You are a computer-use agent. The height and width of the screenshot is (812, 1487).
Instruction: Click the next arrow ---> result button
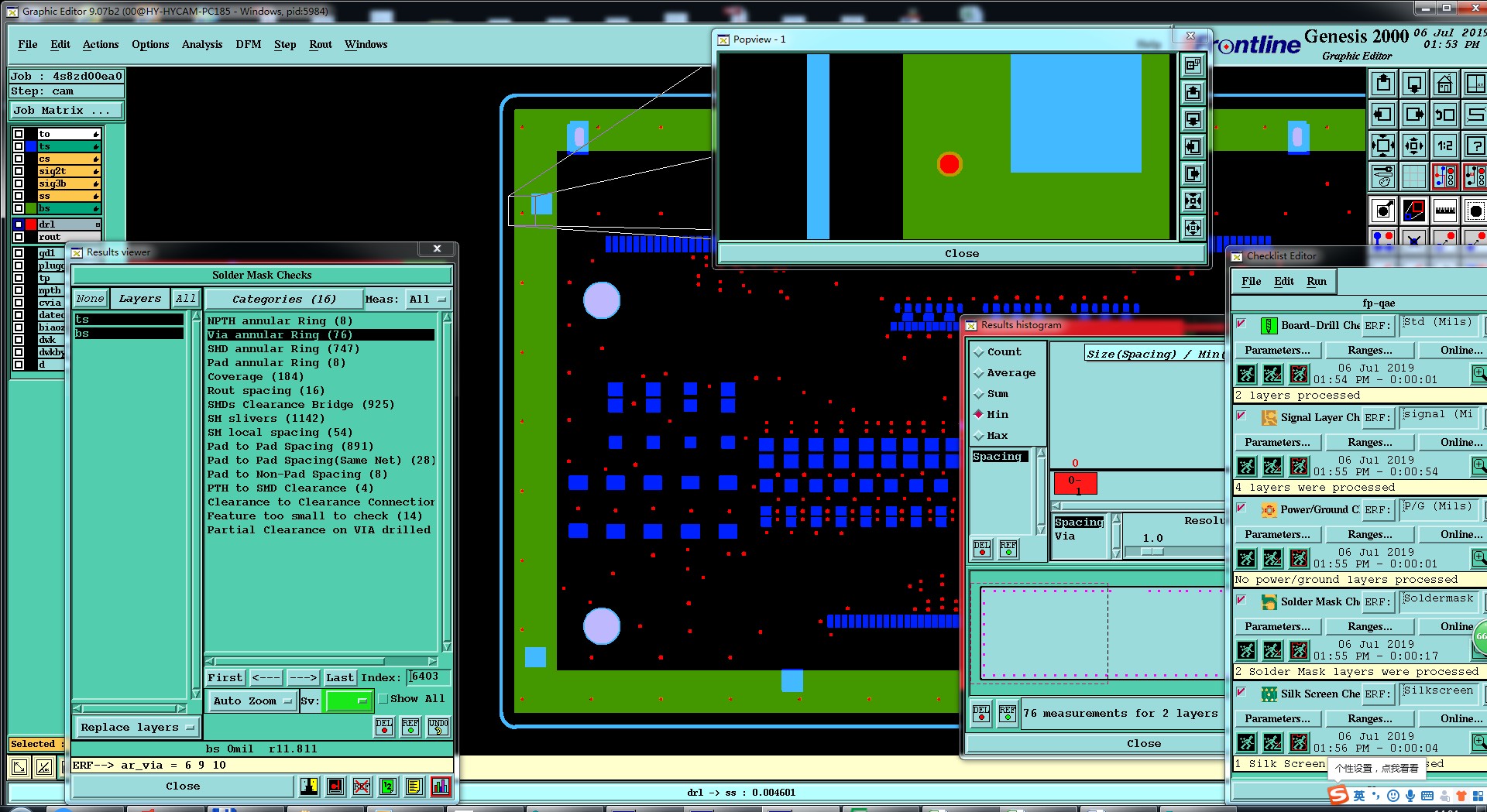(303, 677)
